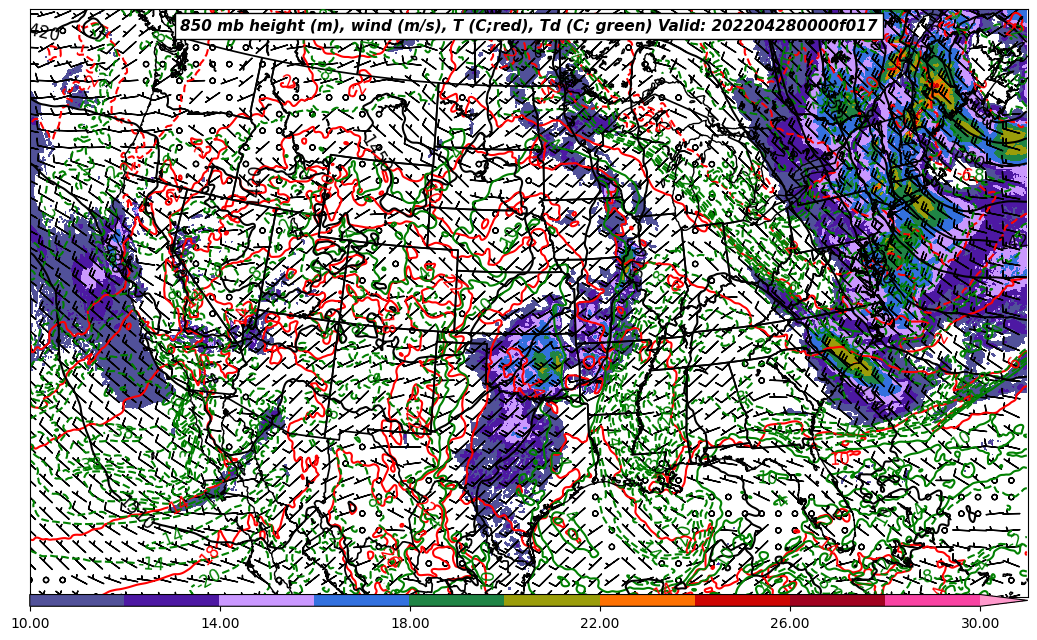The image size is (1037, 640).
Task: Click the 10.00 colorbar tick label
Action: click(30, 624)
